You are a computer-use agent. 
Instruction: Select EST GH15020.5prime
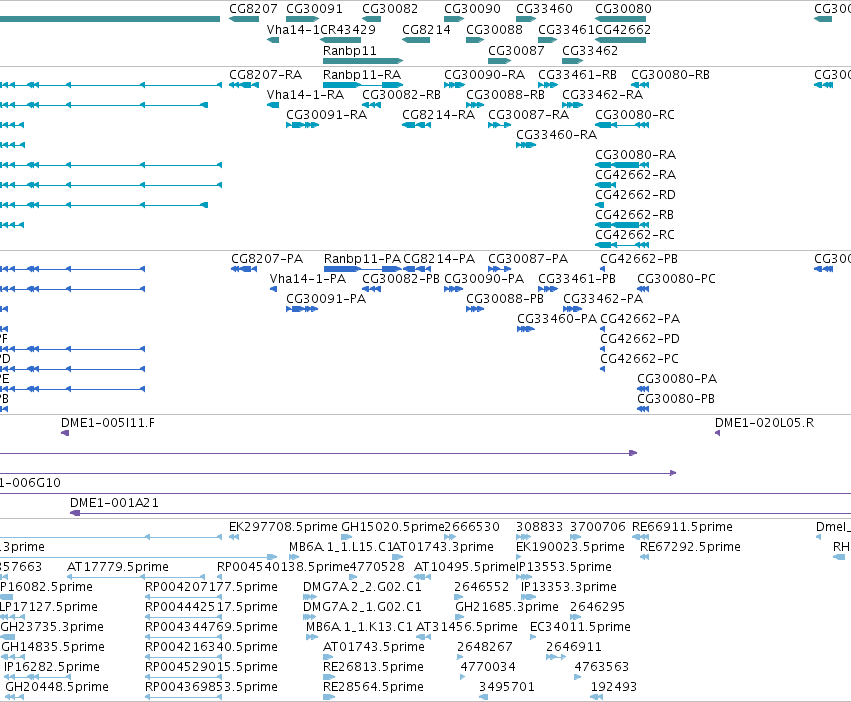point(346,537)
